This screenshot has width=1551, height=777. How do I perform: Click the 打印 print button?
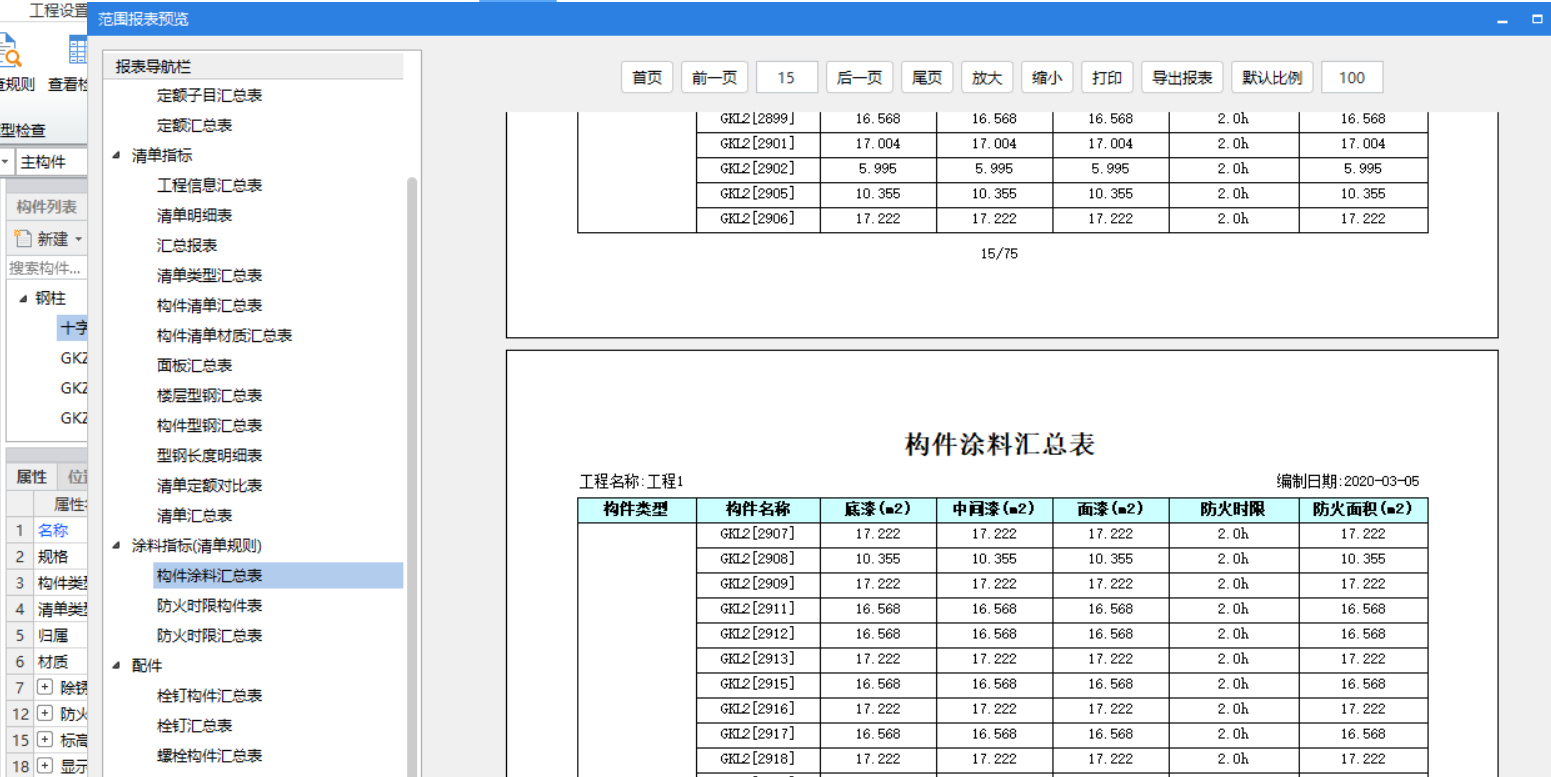(x=1107, y=78)
